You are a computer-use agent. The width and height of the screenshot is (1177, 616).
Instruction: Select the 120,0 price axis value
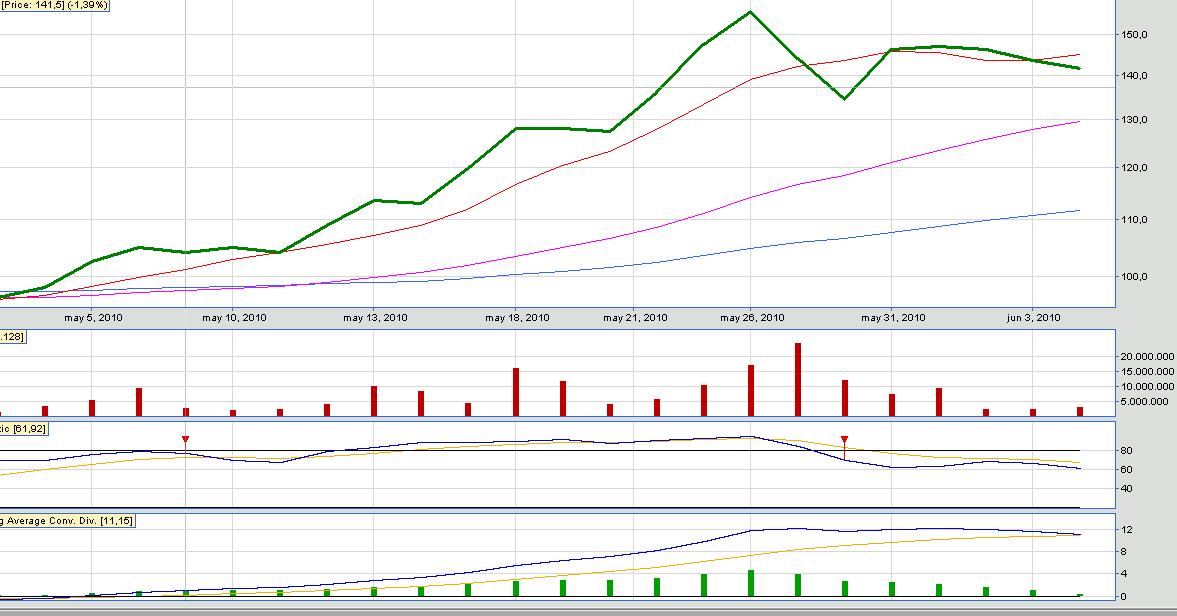pos(1133,168)
